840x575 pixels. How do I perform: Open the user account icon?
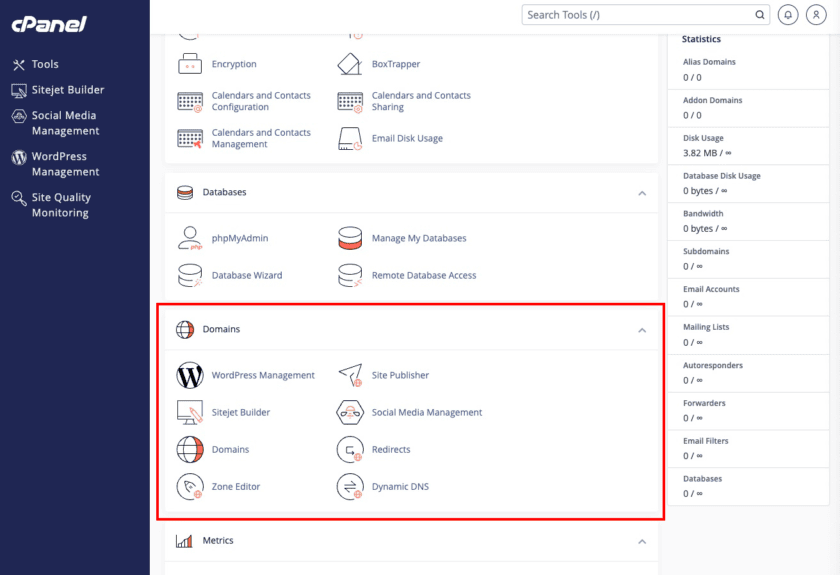coord(816,15)
